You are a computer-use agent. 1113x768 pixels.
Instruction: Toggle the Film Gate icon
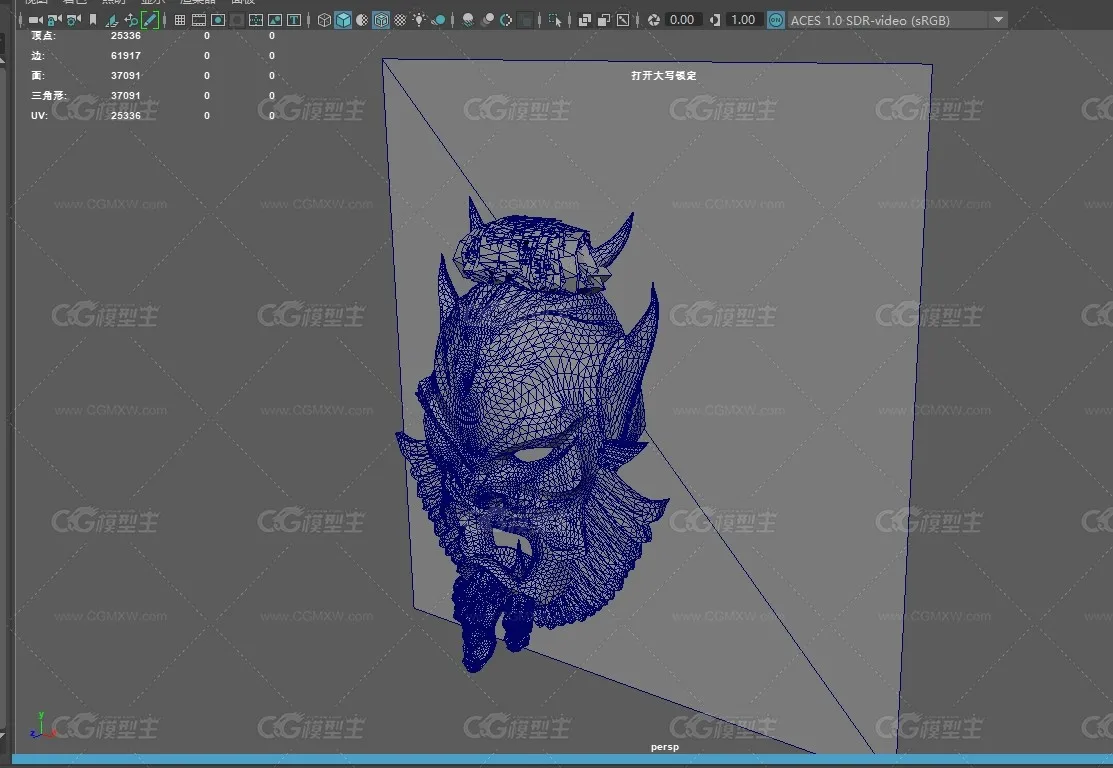click(x=199, y=20)
